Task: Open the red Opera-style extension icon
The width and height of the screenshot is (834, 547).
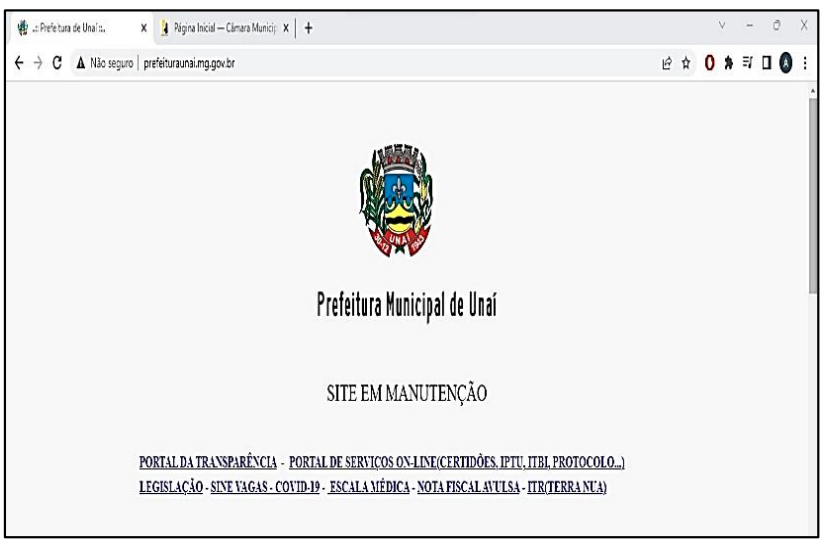Action: 709,63
